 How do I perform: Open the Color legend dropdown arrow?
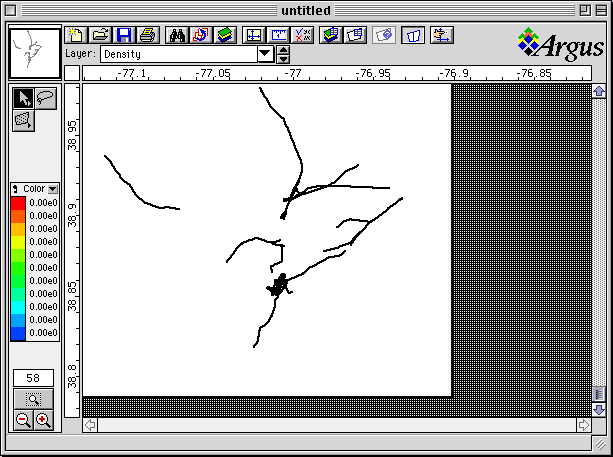pos(52,189)
